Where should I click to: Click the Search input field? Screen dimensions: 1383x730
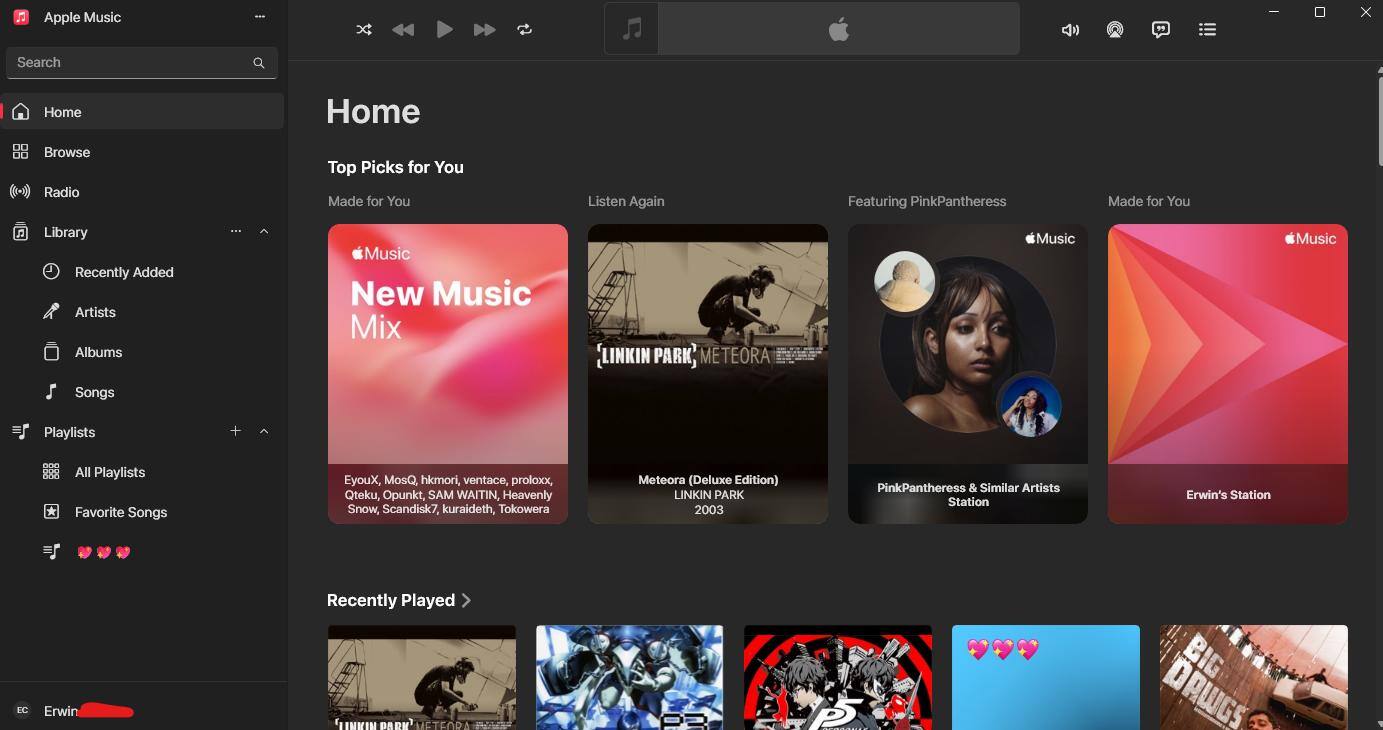pyautogui.click(x=130, y=62)
